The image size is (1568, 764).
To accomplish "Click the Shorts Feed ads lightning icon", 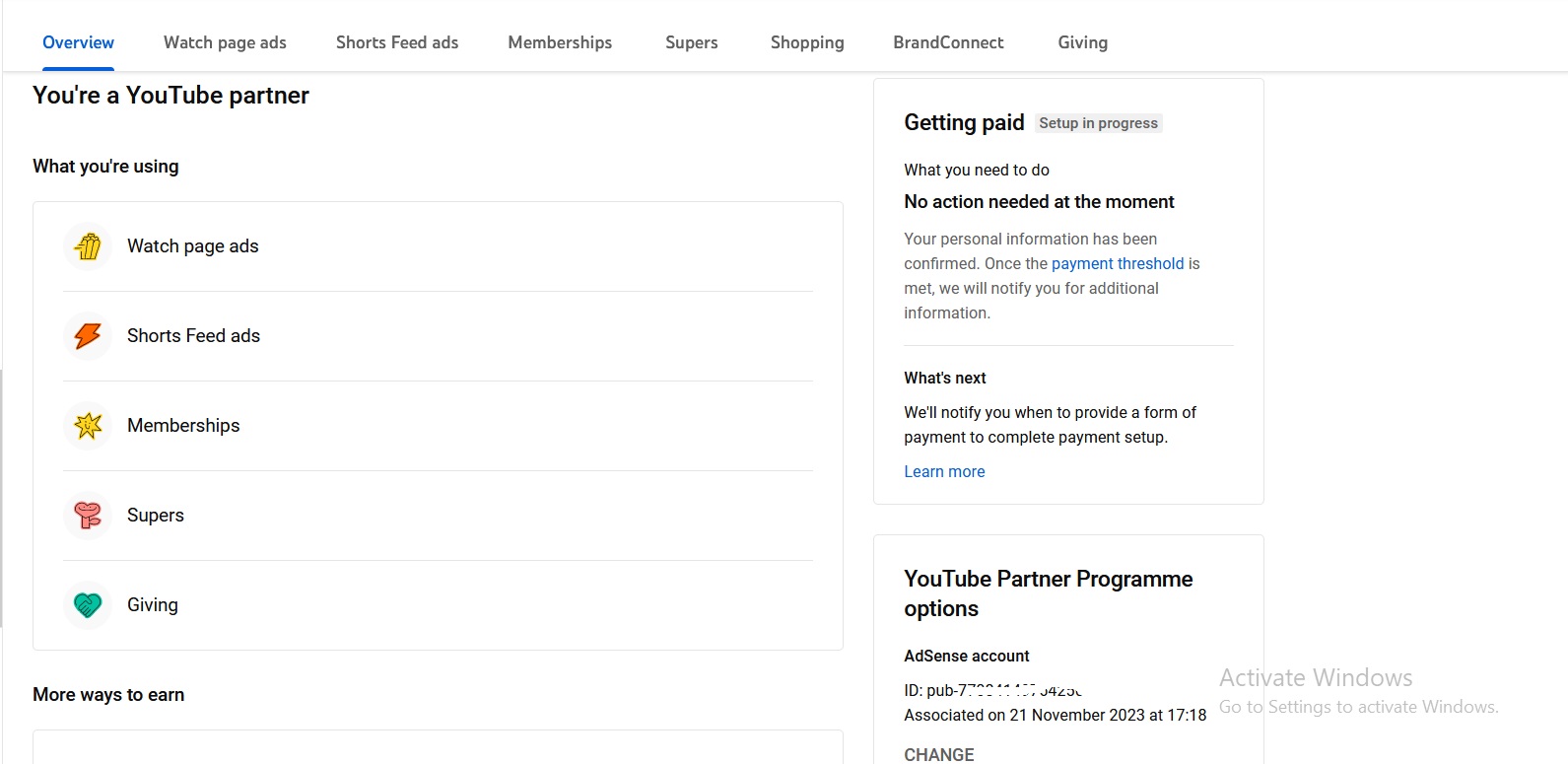I will point(88,336).
